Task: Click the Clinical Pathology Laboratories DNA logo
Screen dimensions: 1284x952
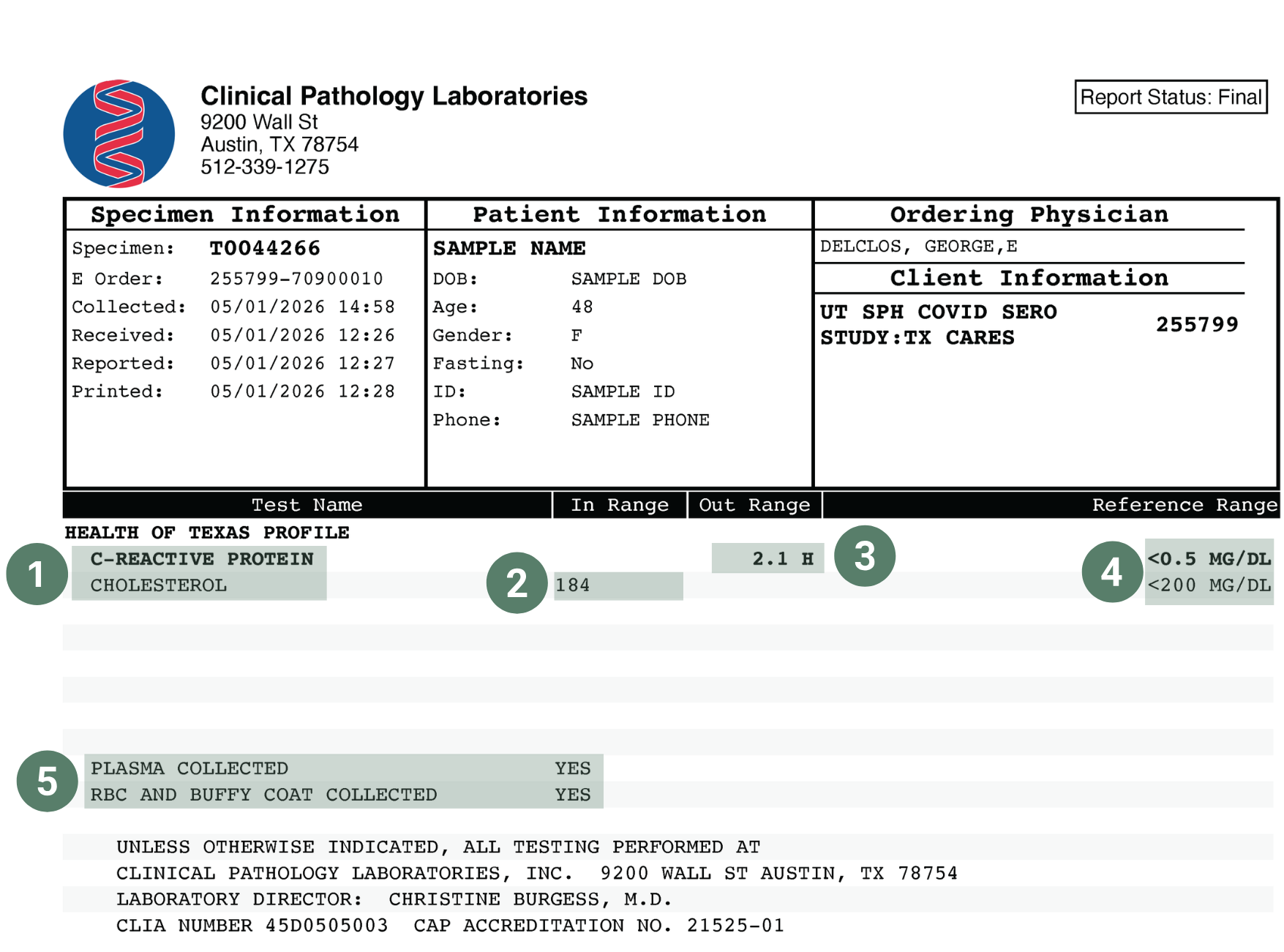Action: point(119,134)
